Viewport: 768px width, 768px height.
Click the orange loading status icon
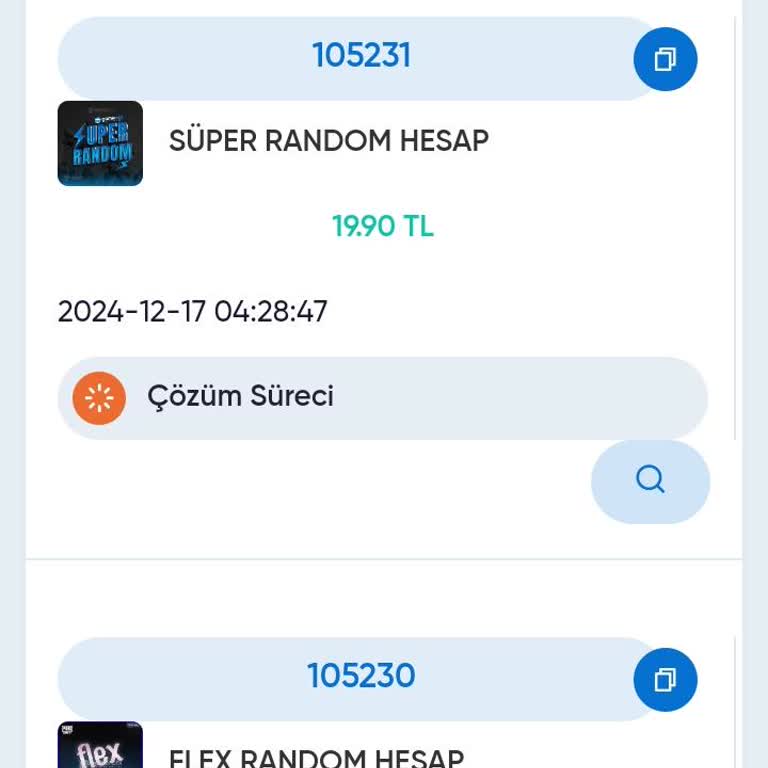[99, 398]
